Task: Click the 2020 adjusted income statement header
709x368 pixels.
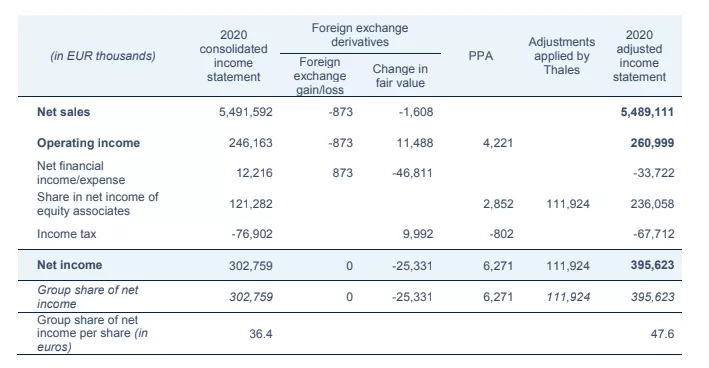Action: (639, 56)
